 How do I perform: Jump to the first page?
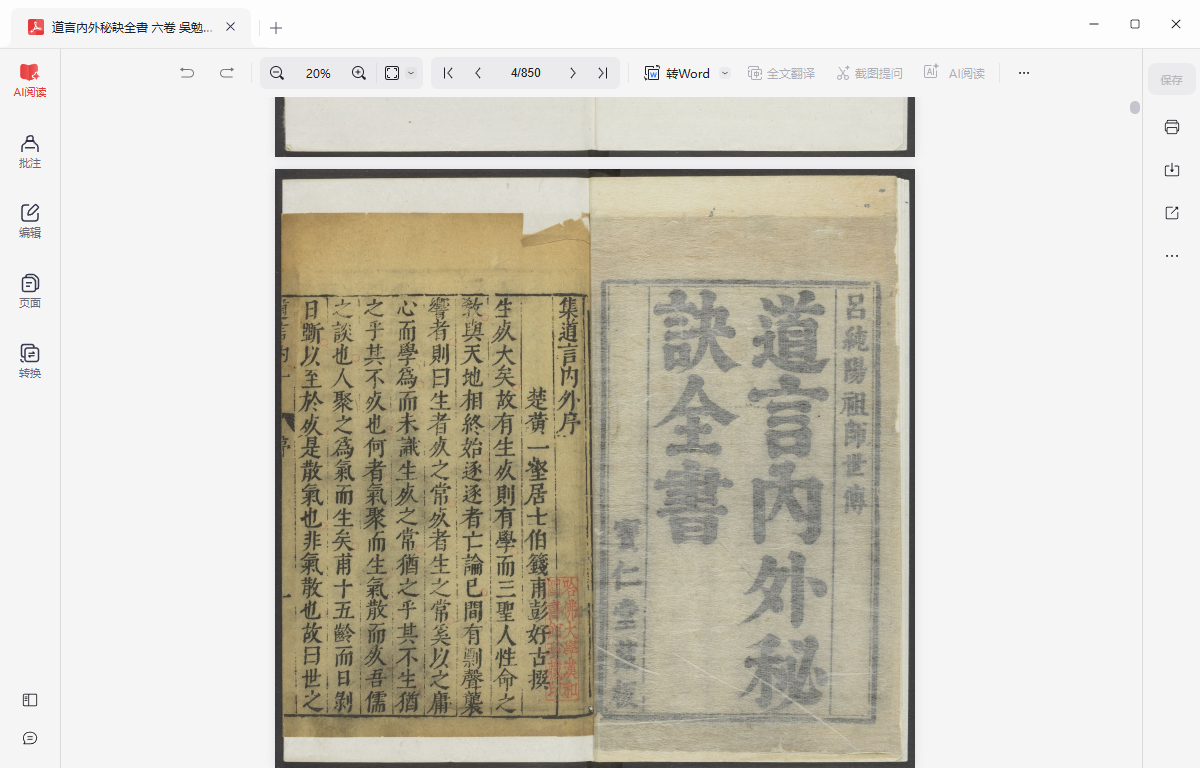[x=448, y=73]
